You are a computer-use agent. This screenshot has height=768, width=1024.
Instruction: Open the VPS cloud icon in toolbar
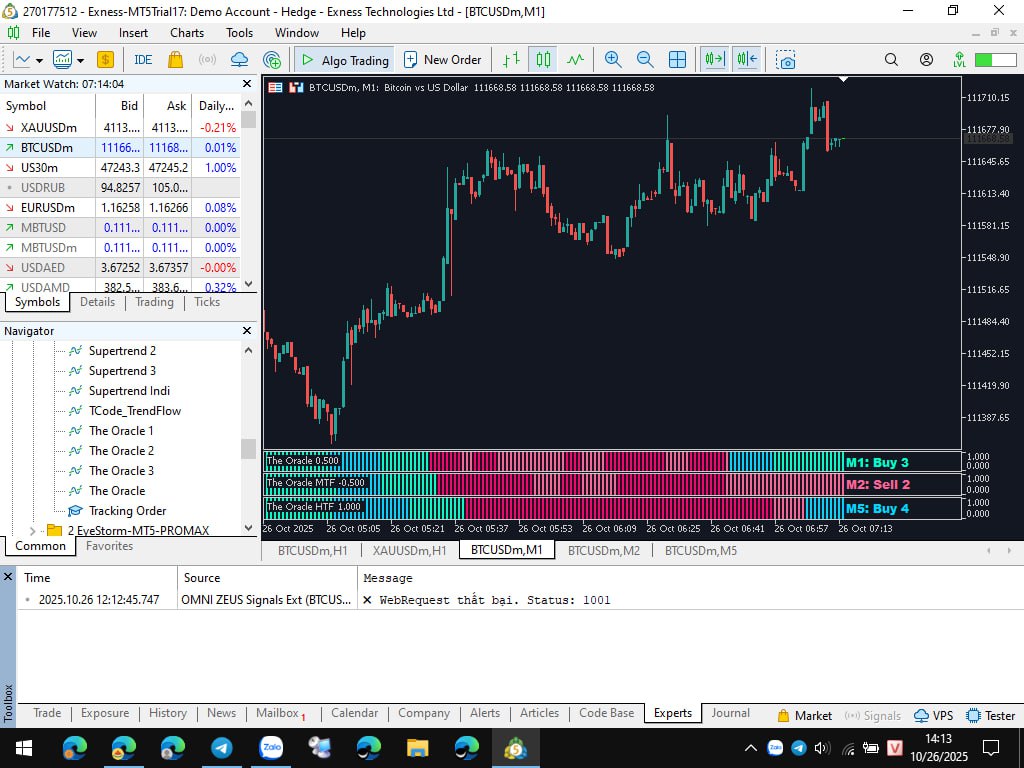(x=240, y=59)
